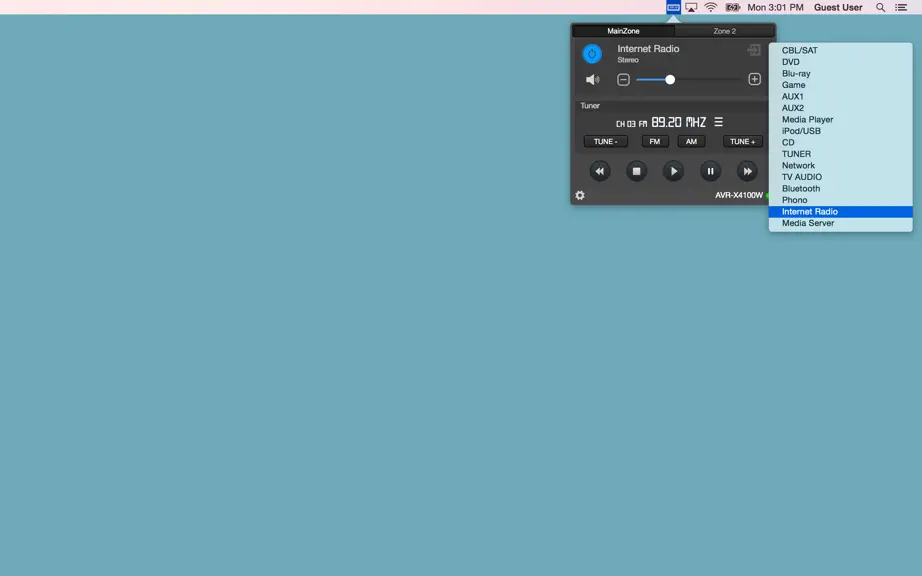922x576 pixels.
Task: Open settings via the gear icon
Action: click(x=580, y=195)
